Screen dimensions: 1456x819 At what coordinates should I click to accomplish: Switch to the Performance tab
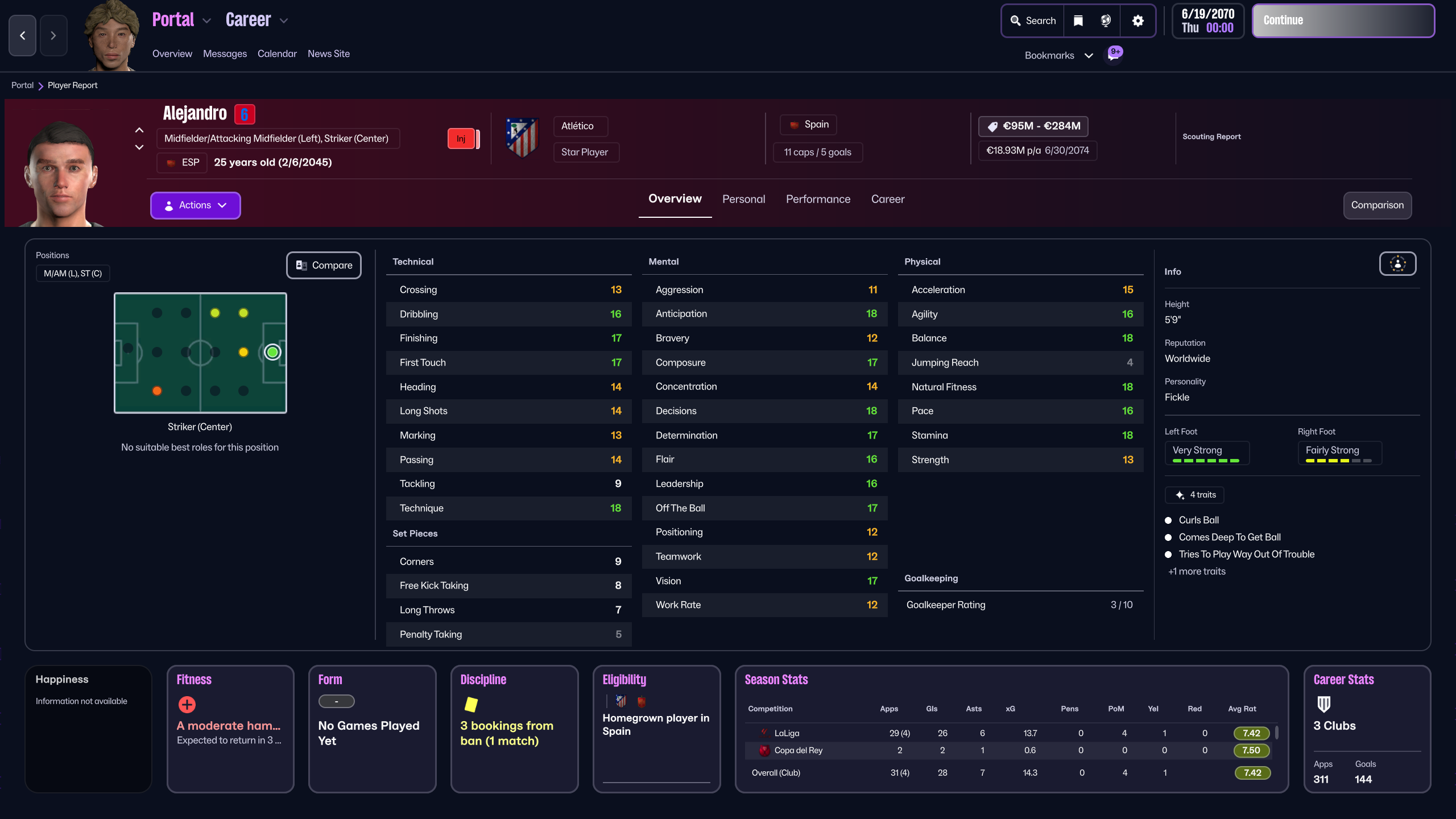click(818, 199)
